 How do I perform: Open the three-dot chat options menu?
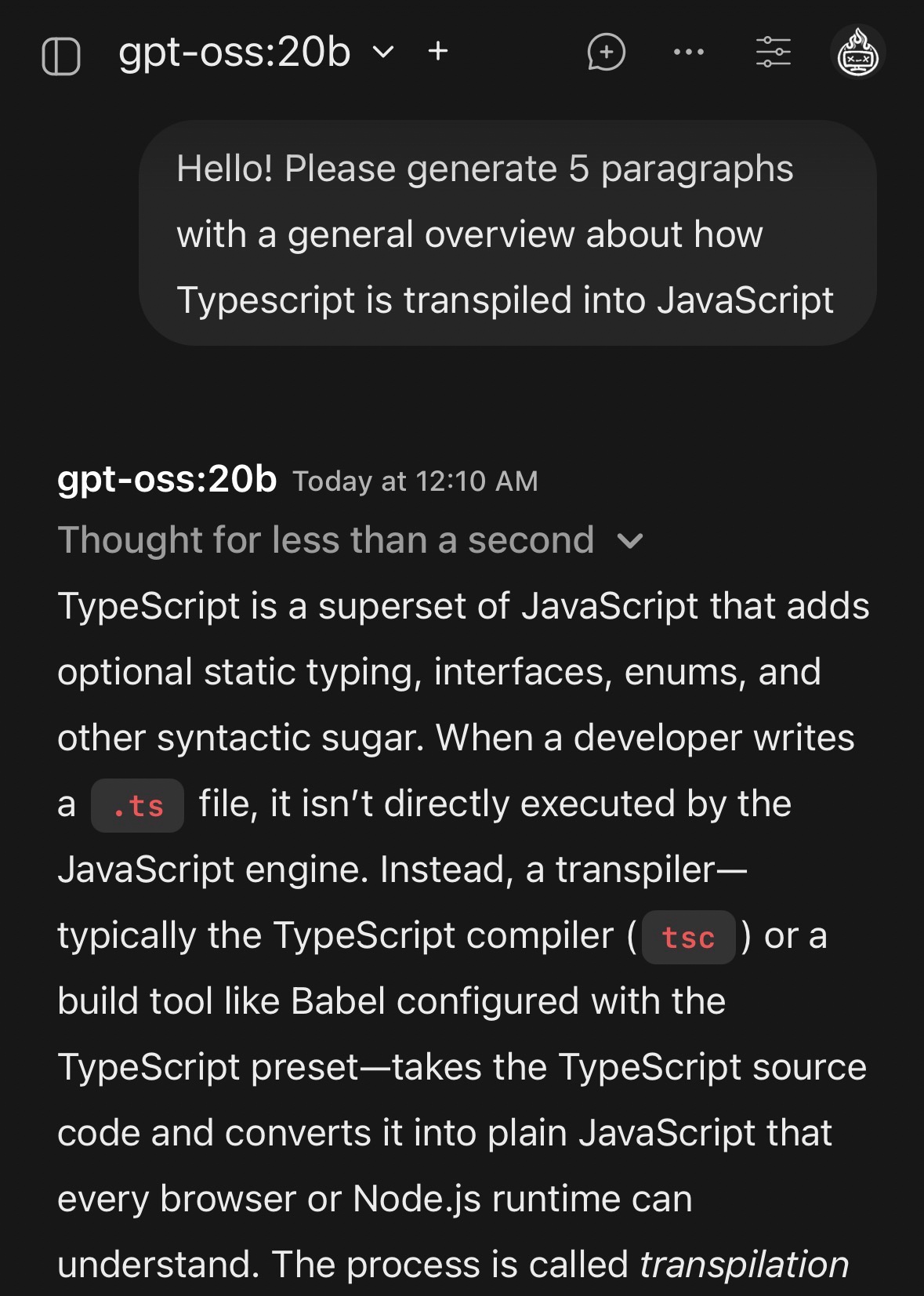(689, 53)
